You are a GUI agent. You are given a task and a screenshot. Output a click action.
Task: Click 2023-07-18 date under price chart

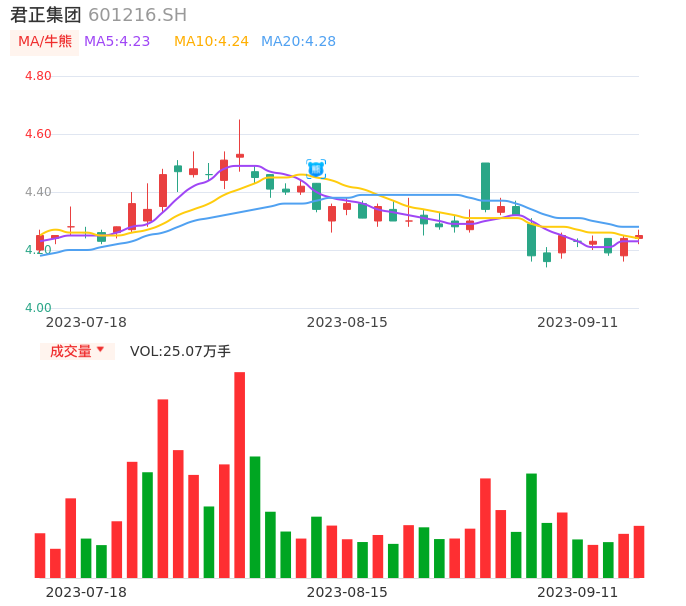(86, 322)
